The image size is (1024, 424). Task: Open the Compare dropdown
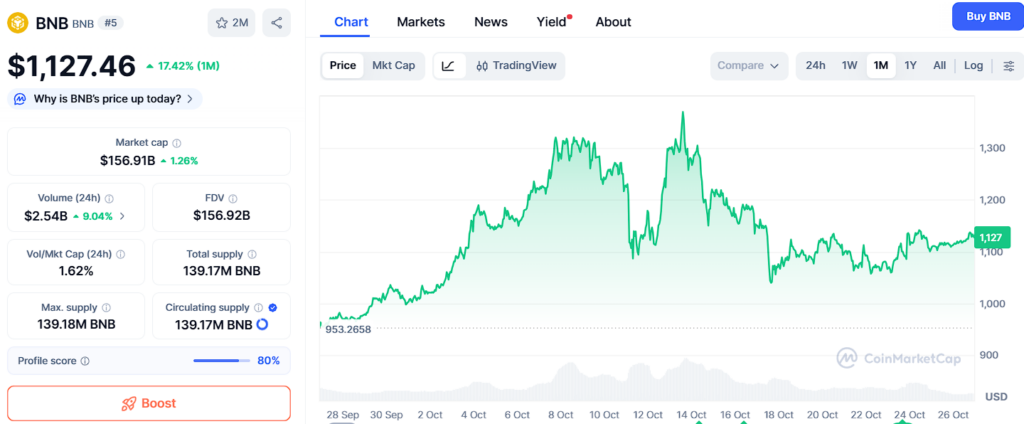point(748,66)
